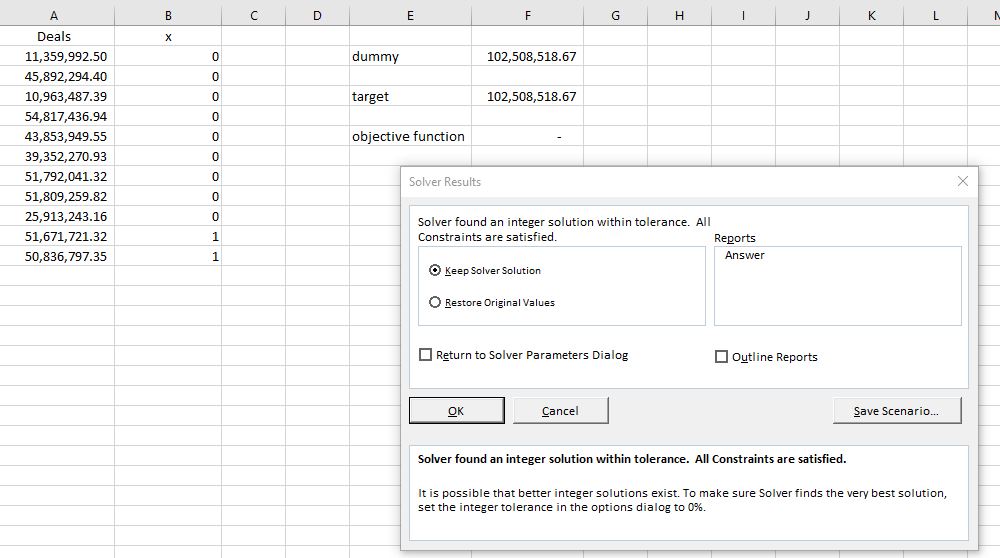Select x value 0 beside 11,359,992.50

(168, 56)
